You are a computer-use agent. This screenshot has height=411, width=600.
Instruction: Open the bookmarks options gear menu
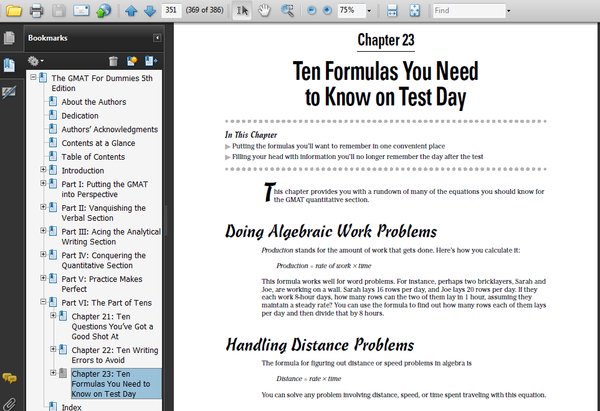tap(36, 61)
